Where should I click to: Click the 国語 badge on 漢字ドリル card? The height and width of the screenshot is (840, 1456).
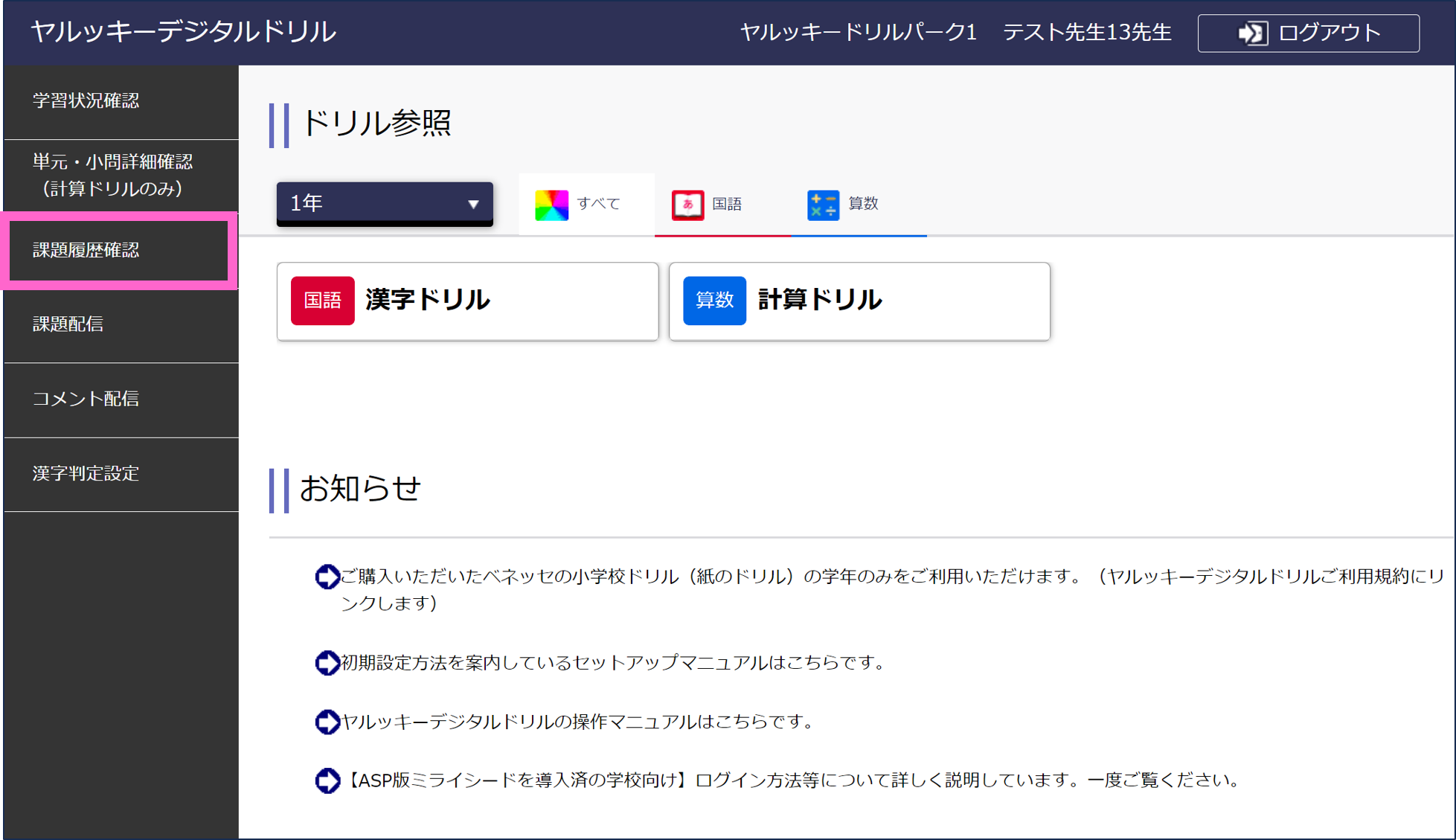[x=323, y=301]
